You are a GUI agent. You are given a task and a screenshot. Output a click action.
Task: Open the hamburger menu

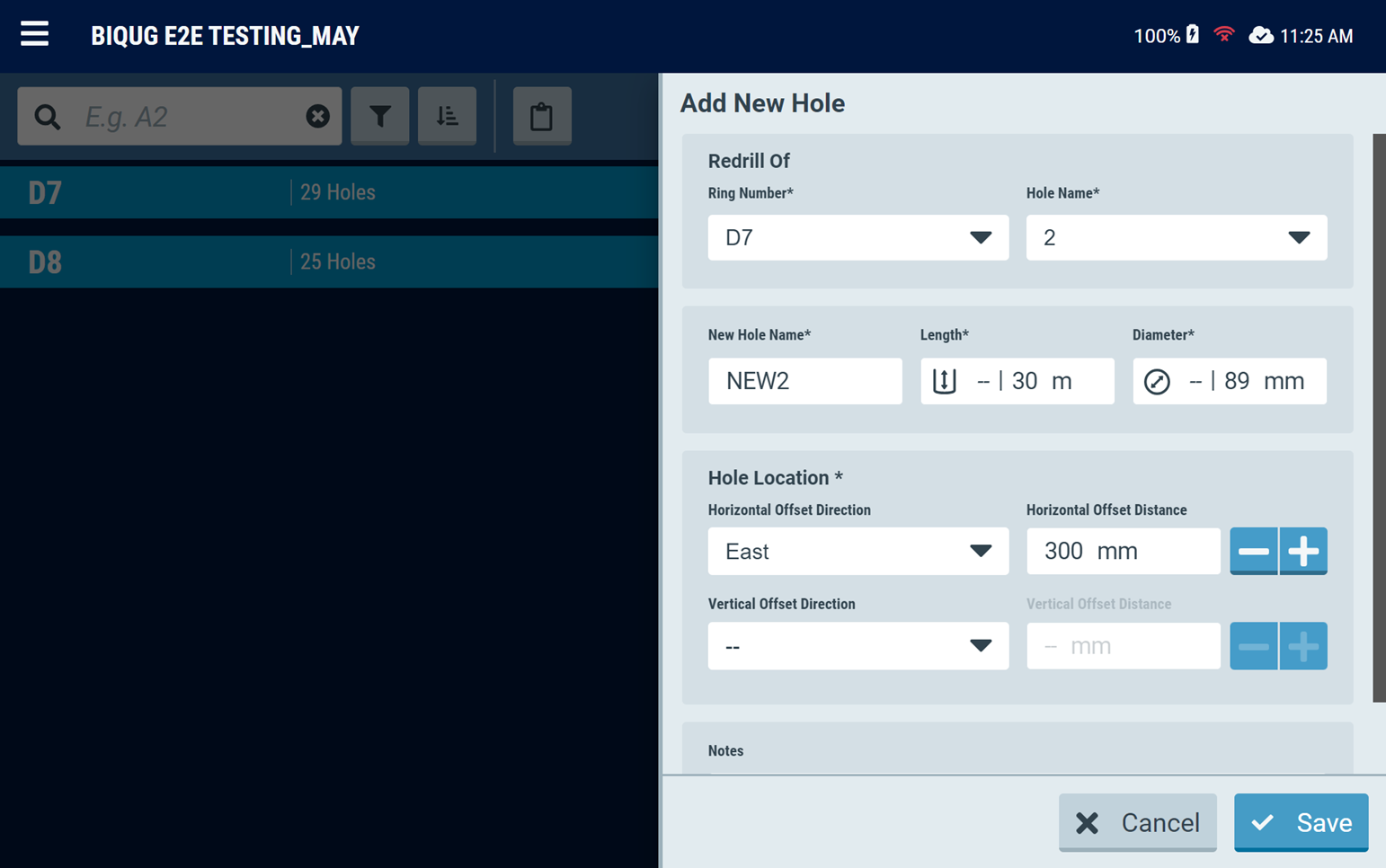(35, 34)
